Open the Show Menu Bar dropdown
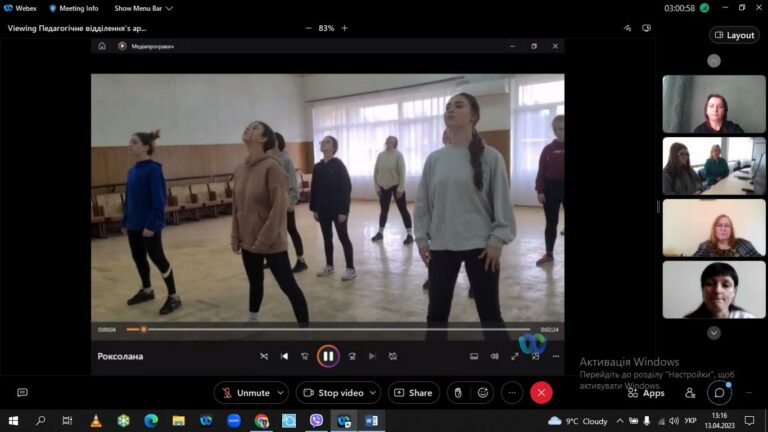 (x=143, y=8)
